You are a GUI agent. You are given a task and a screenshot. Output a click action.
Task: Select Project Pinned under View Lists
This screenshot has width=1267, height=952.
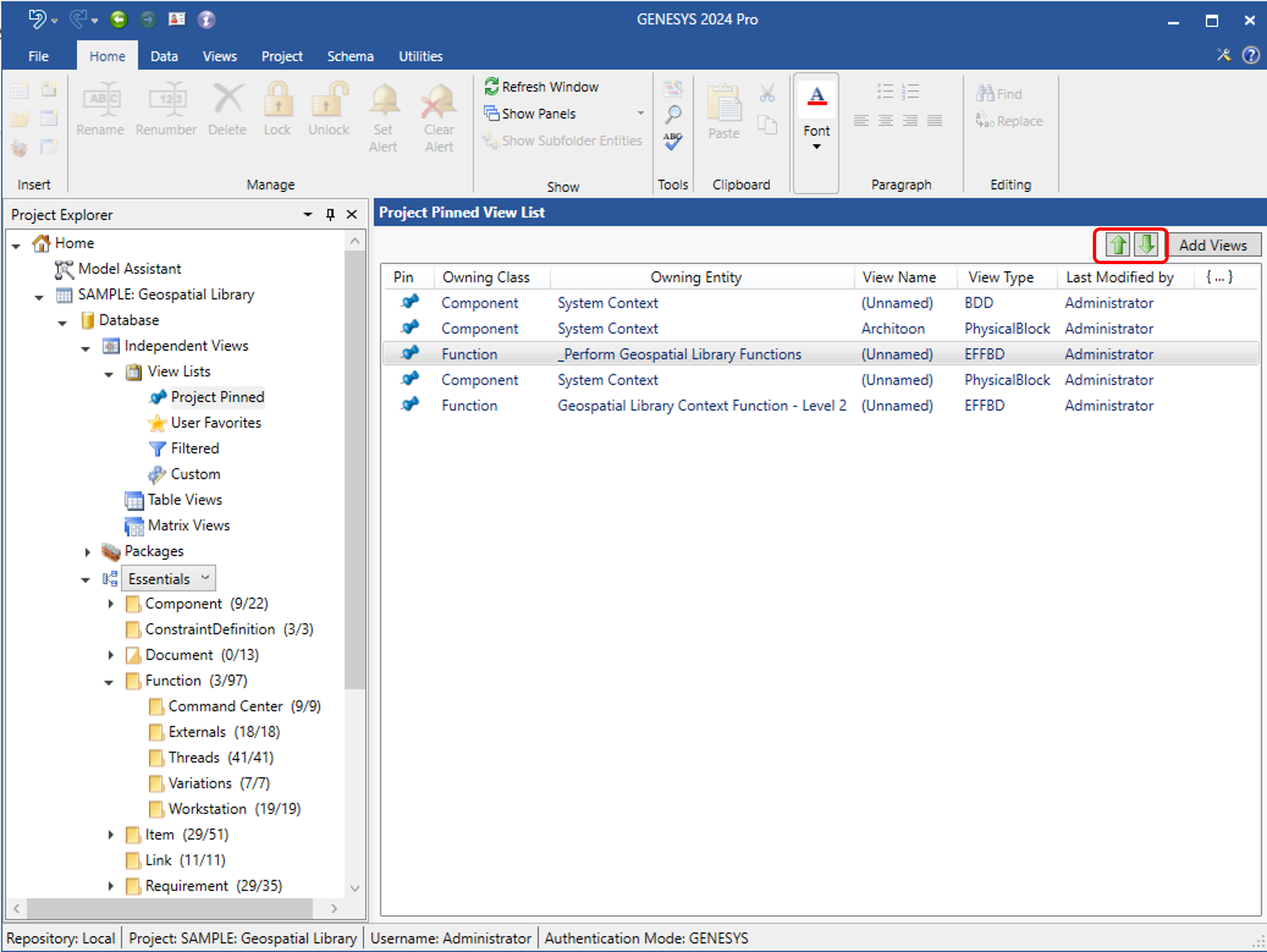point(217,397)
